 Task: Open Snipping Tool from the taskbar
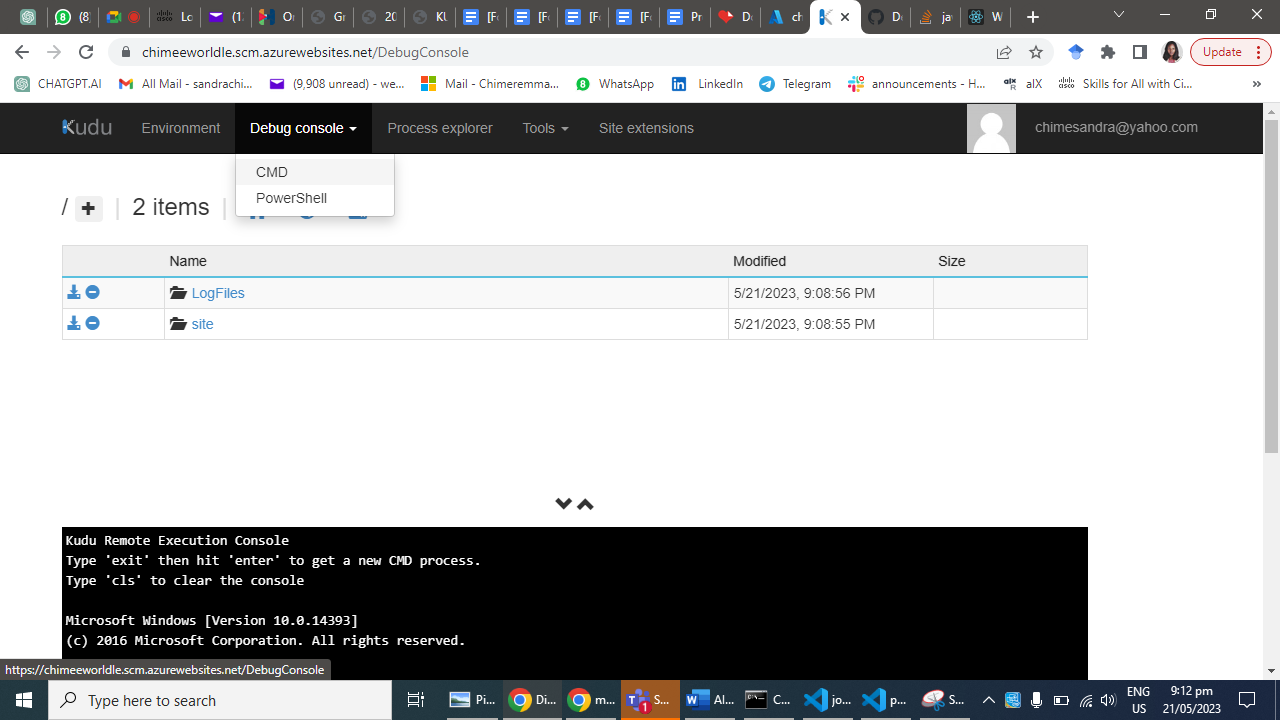point(944,700)
